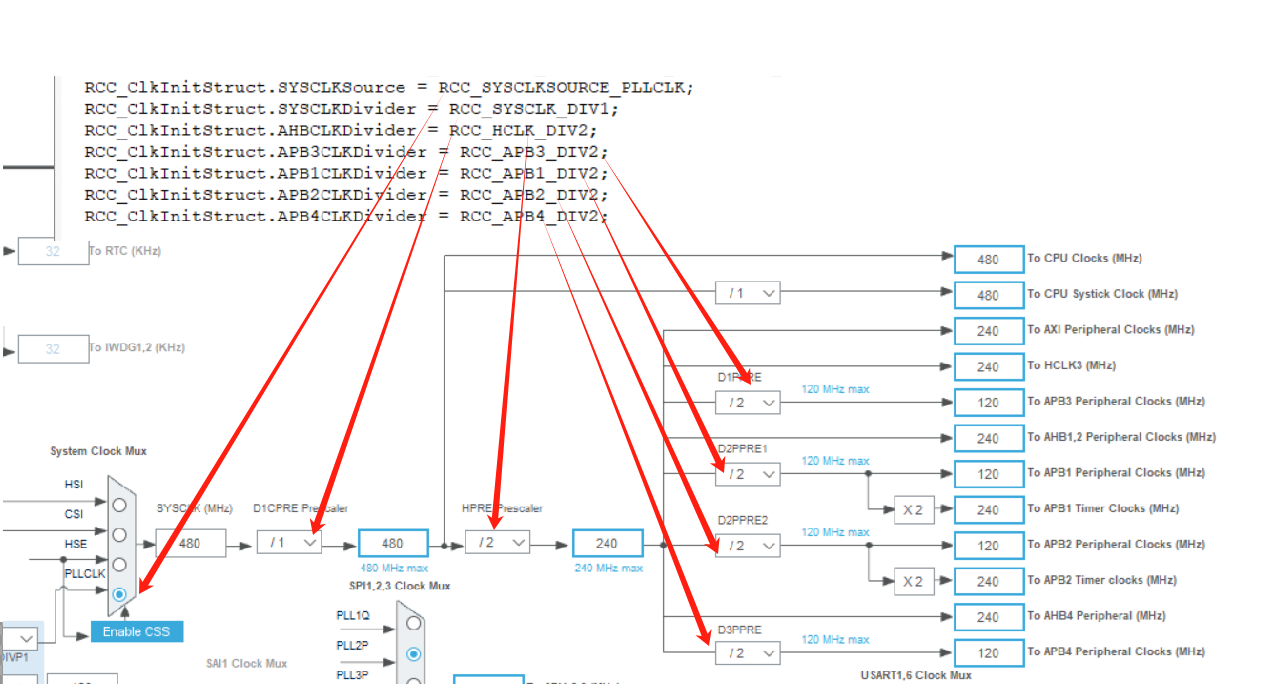This screenshot has width=1280, height=684.
Task: Open the CPU Systick Clock divider dropdown
Action: click(x=748, y=293)
